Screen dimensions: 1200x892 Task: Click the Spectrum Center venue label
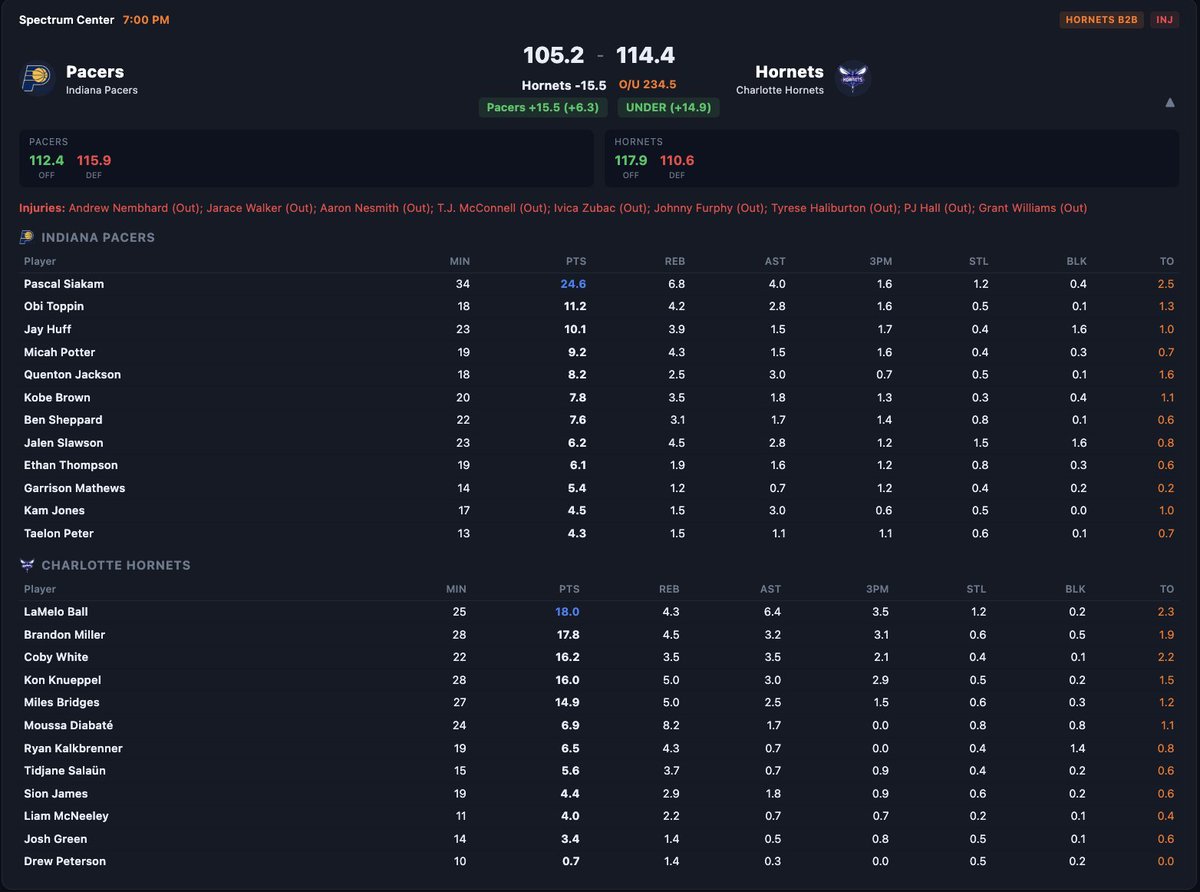click(66, 20)
